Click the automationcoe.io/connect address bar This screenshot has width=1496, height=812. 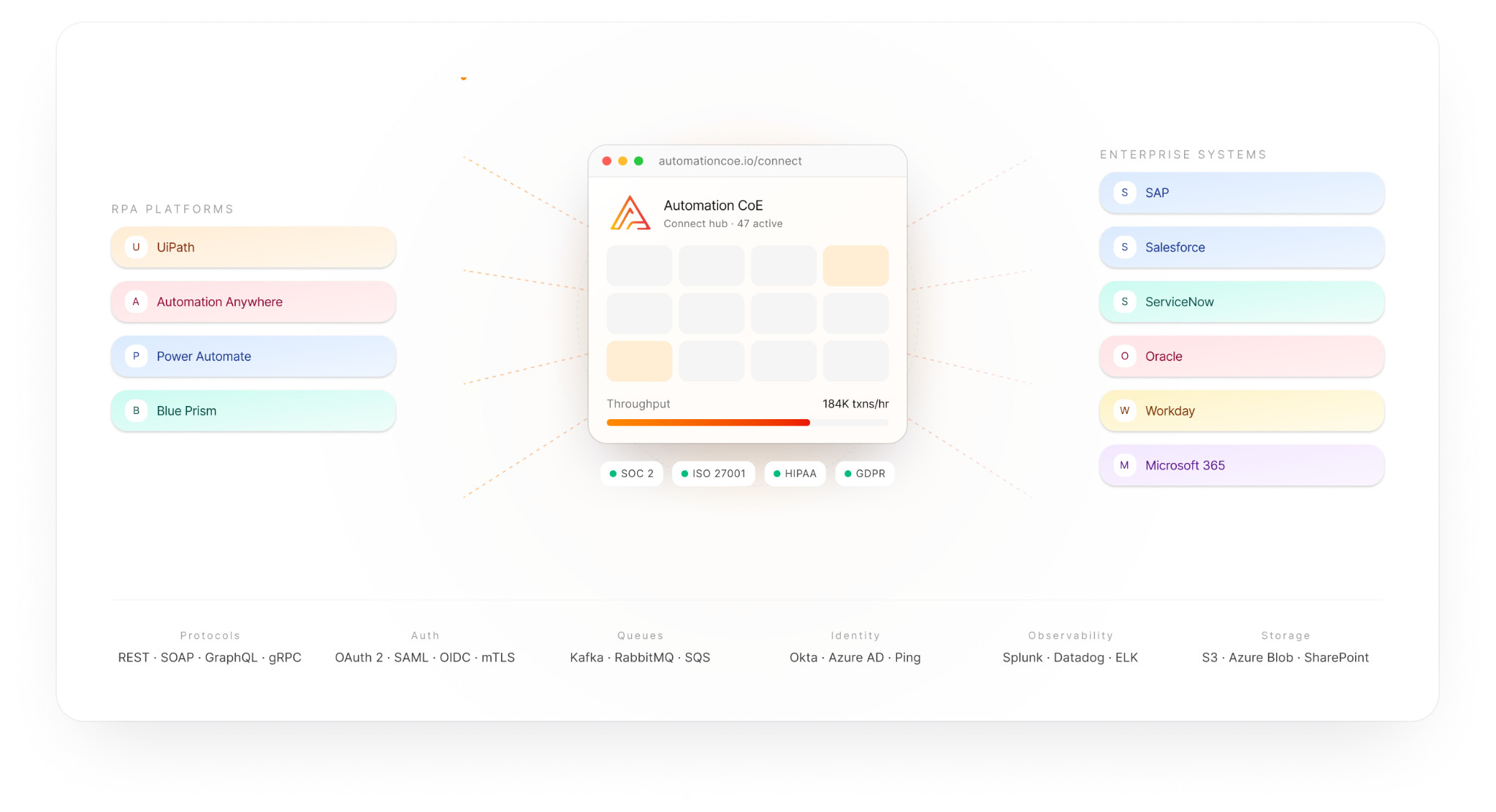point(730,161)
